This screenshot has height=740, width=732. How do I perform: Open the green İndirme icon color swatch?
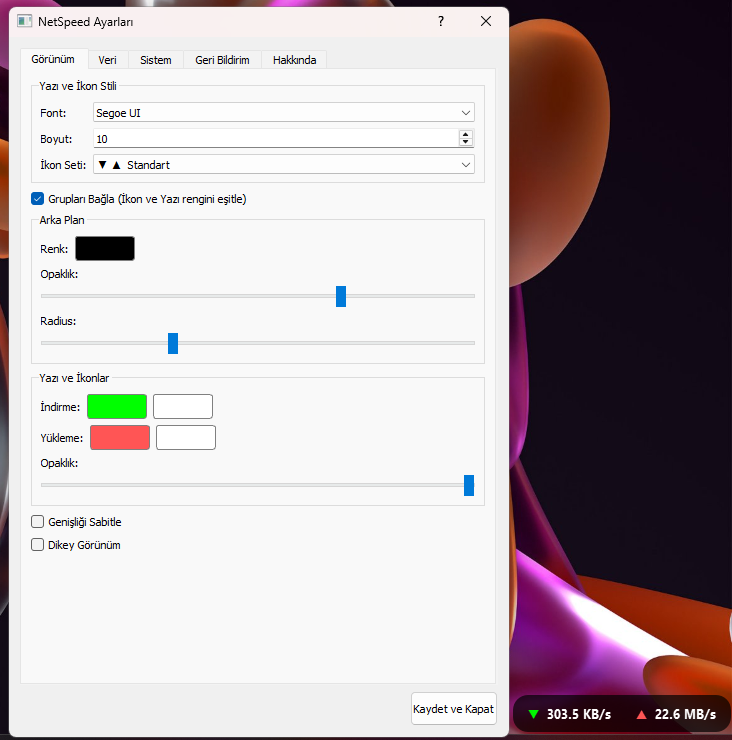117,406
